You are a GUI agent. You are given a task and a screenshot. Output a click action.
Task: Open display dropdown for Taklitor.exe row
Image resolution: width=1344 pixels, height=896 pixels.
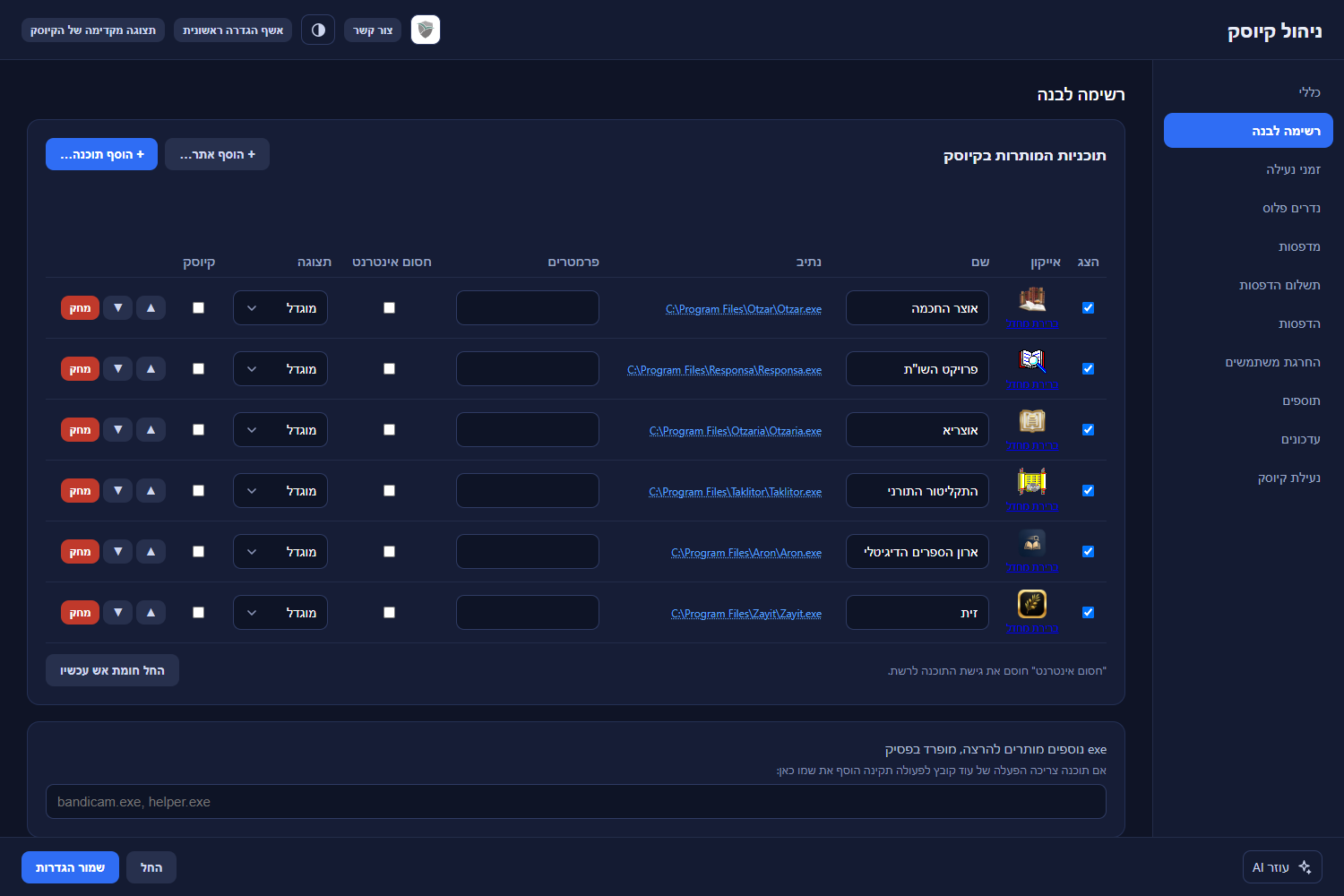click(x=280, y=491)
